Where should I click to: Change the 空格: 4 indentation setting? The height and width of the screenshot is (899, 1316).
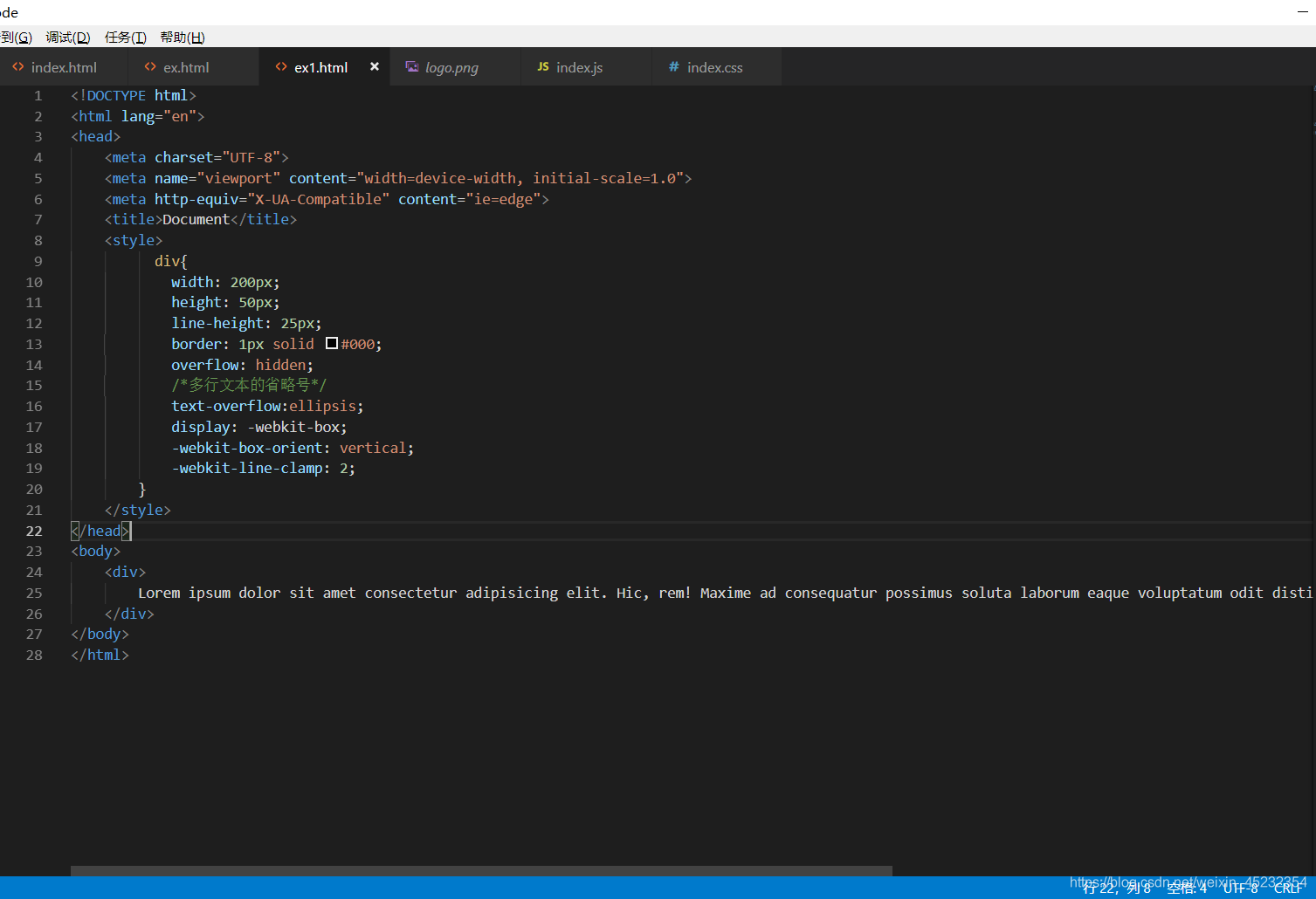click(1187, 889)
